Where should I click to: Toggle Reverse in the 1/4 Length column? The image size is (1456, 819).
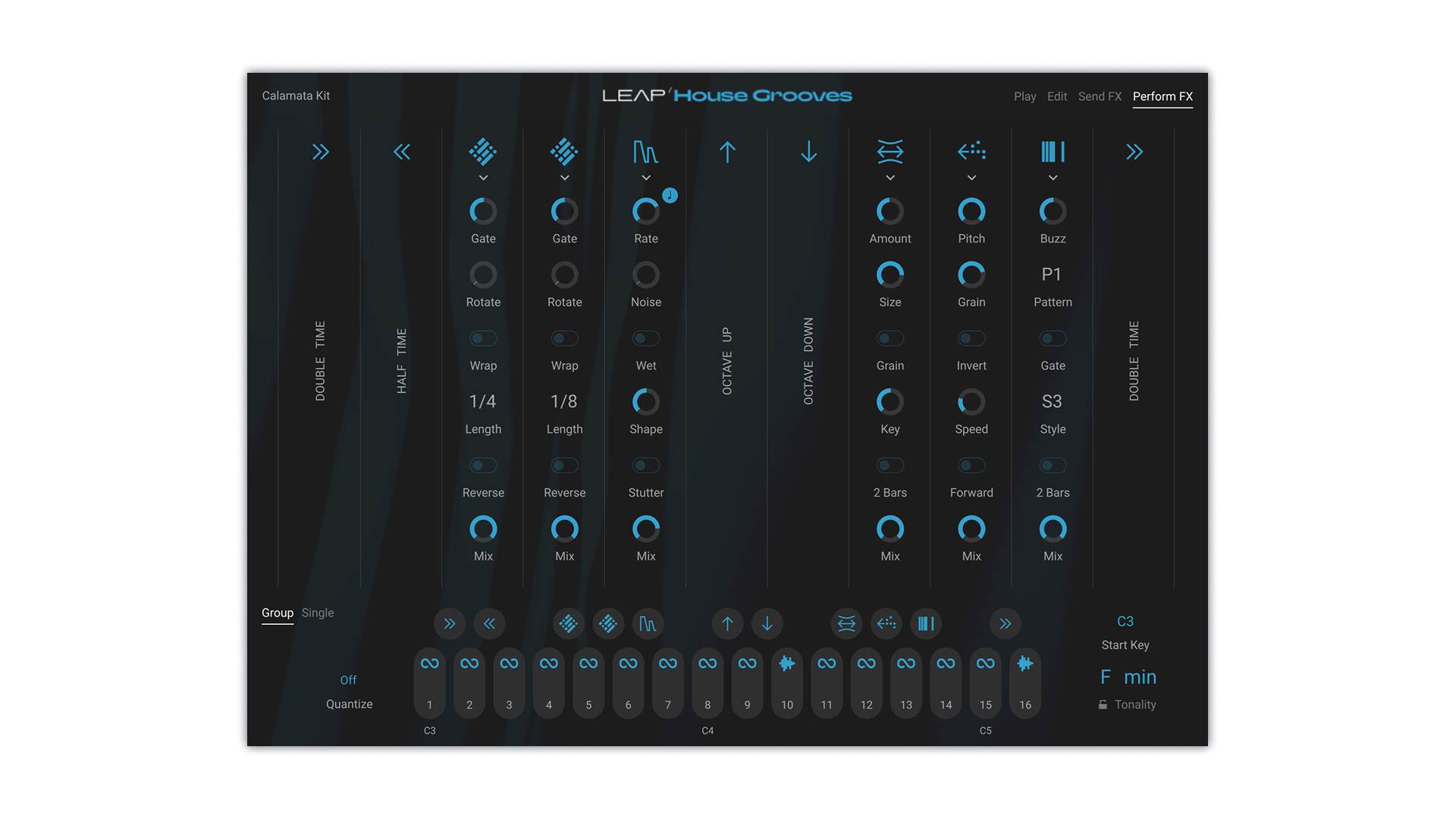point(483,466)
